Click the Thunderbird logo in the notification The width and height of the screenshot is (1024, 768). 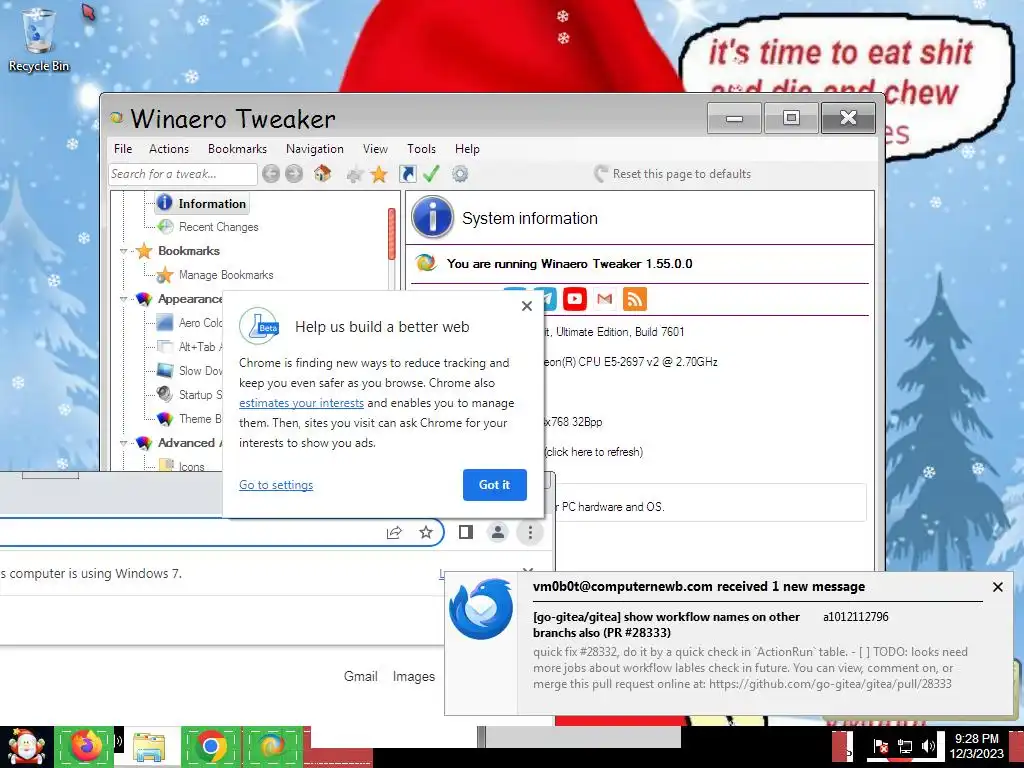pos(481,608)
